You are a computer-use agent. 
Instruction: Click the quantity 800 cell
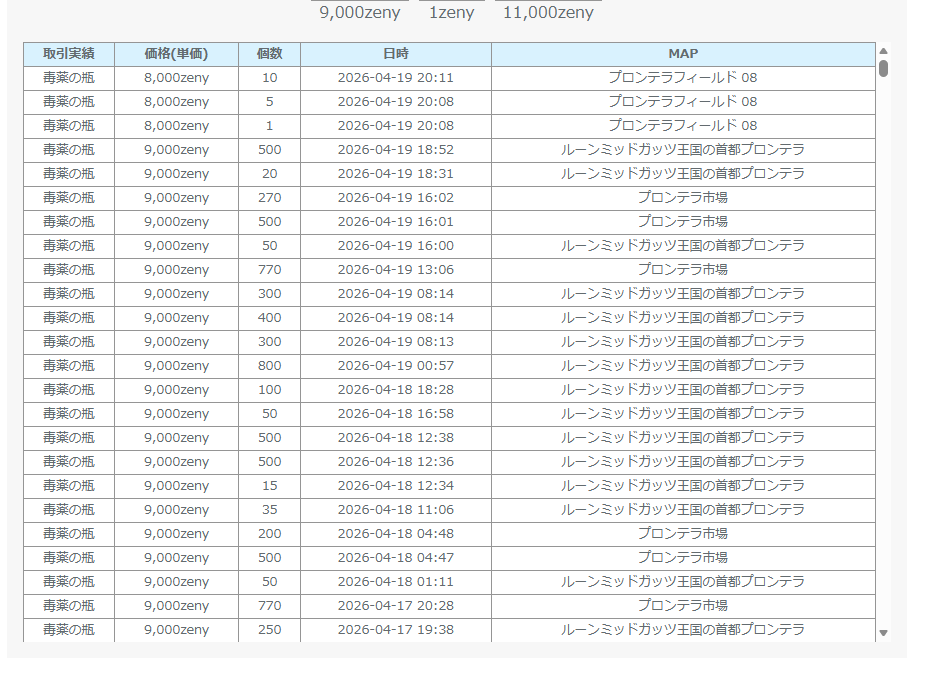coord(269,366)
